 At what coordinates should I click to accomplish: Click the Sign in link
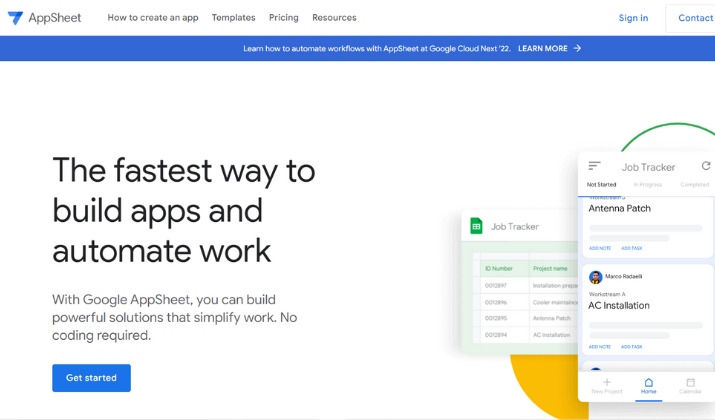tap(633, 18)
